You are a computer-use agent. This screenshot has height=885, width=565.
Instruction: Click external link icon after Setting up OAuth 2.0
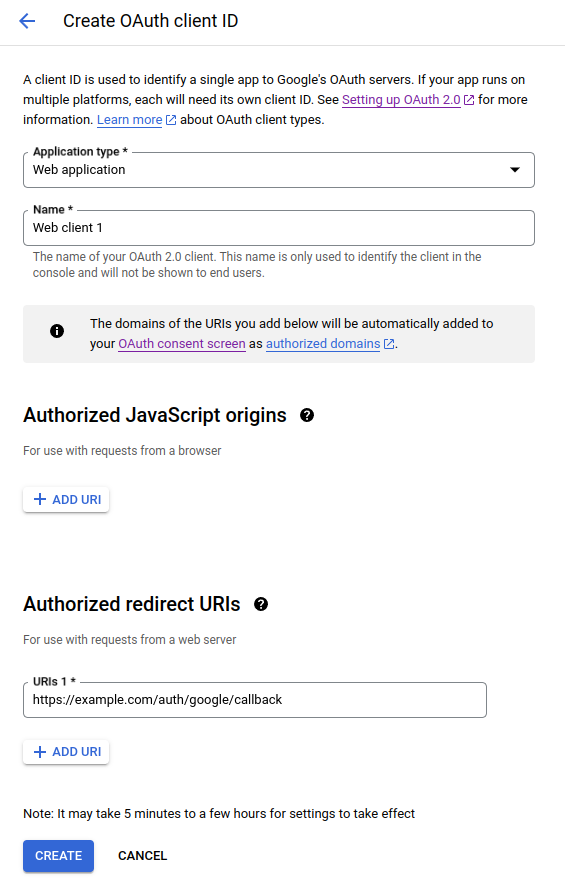pyautogui.click(x=469, y=100)
